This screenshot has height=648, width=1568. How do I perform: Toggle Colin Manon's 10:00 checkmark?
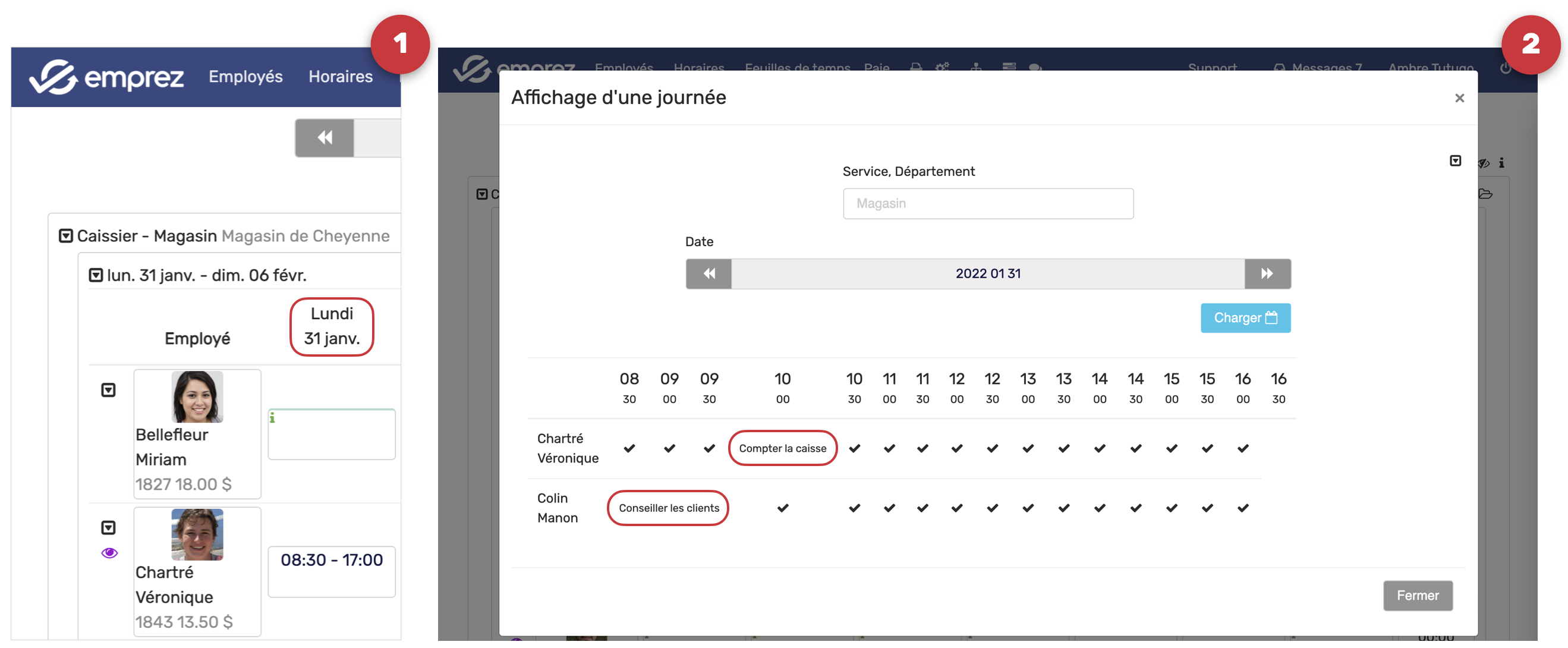point(782,508)
